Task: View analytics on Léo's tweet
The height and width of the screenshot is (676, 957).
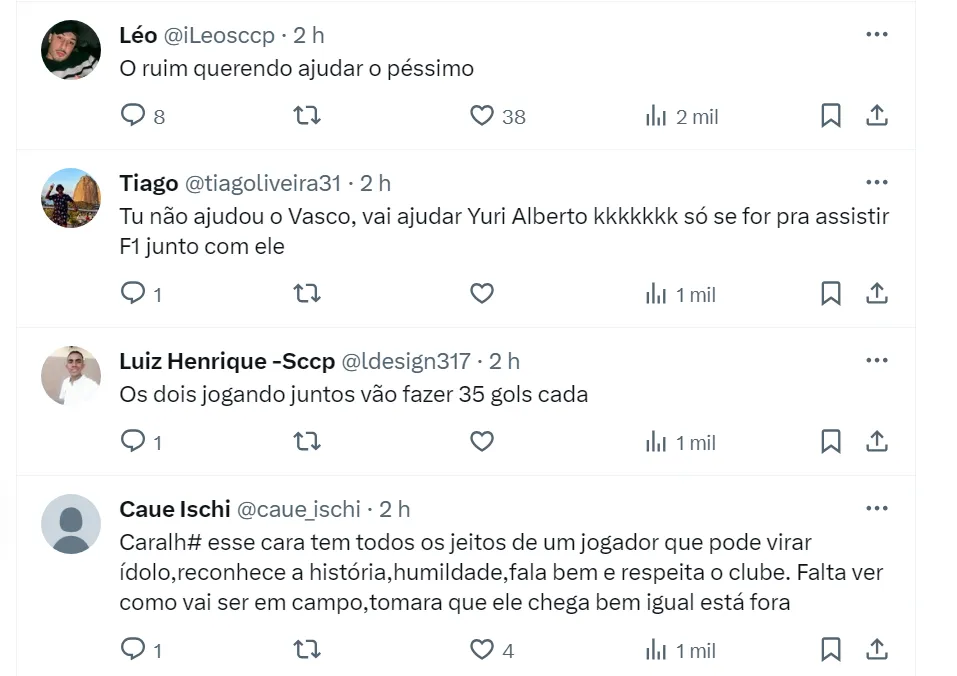Action: pos(656,116)
